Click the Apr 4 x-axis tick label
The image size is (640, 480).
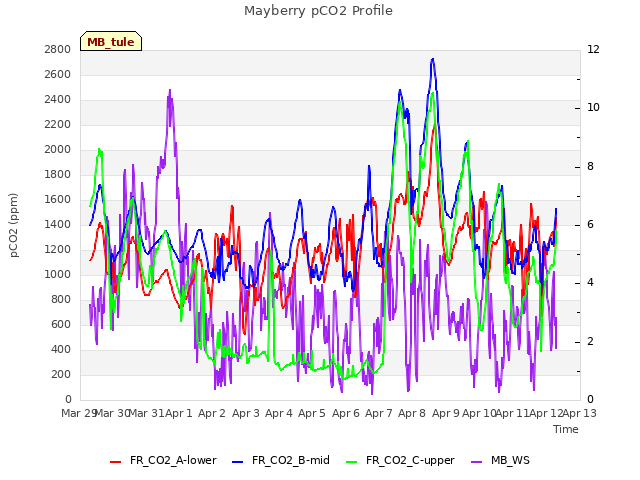click(x=279, y=413)
